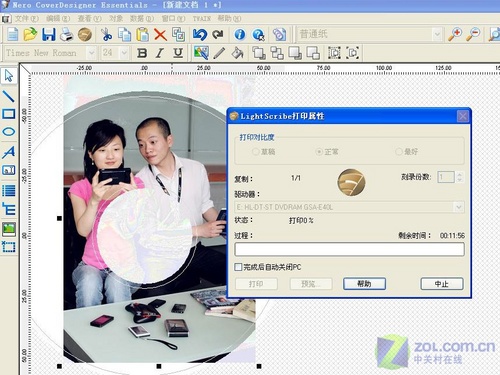The height and width of the screenshot is (375, 500).
Task: Click the bring to front arrange icon
Action: point(259,53)
